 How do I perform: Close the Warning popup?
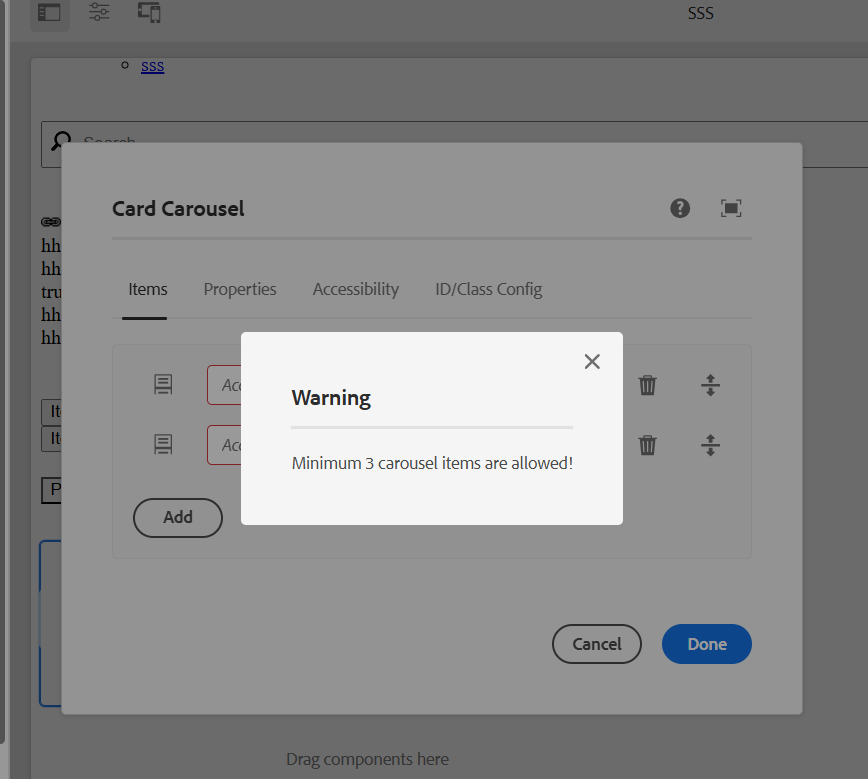coord(592,361)
